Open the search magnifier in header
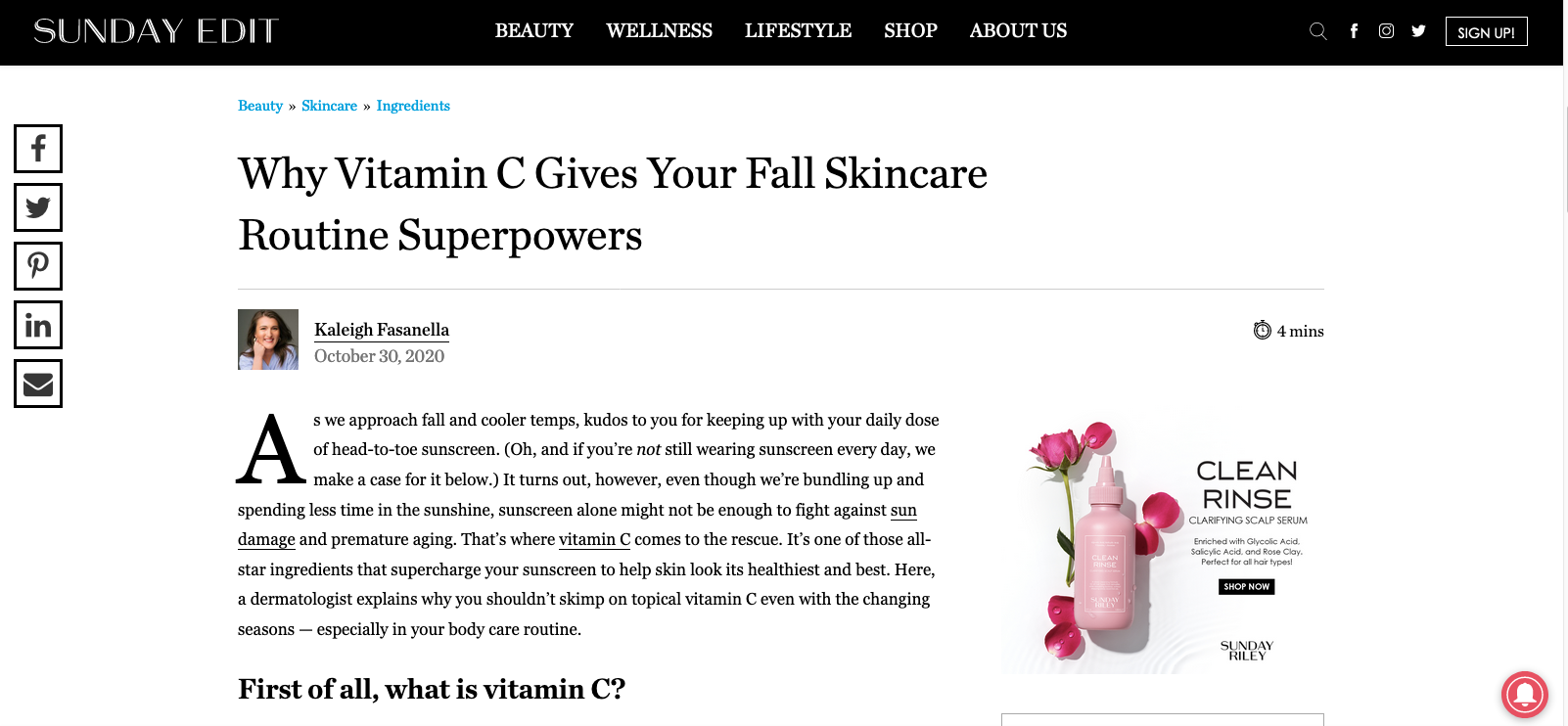Screen dimensions: 1568x726 pos(1318,31)
